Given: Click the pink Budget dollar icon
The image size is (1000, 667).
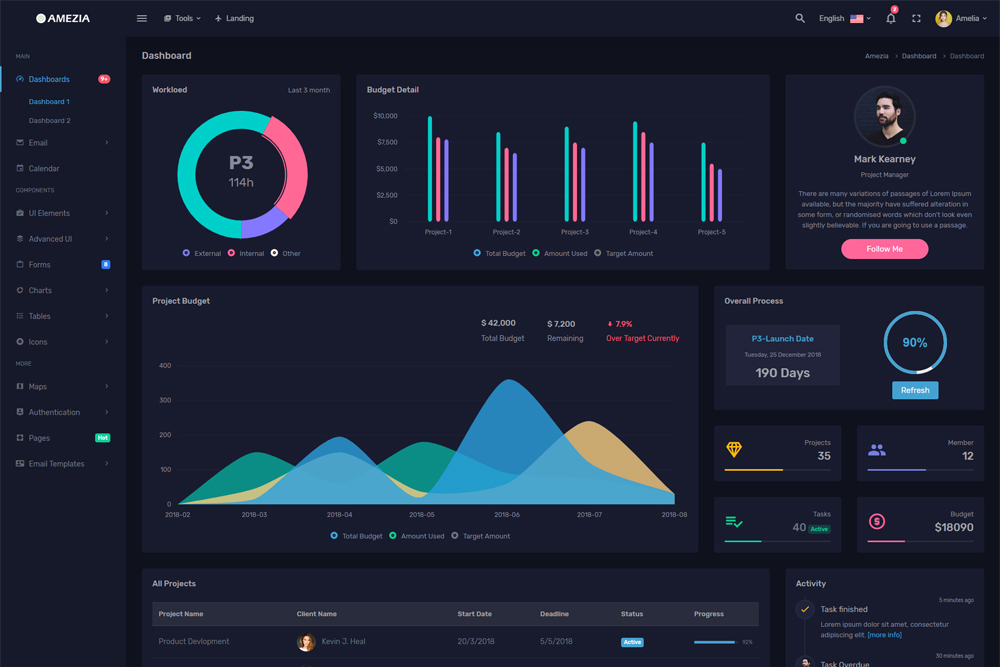Looking at the screenshot, I should (877, 521).
